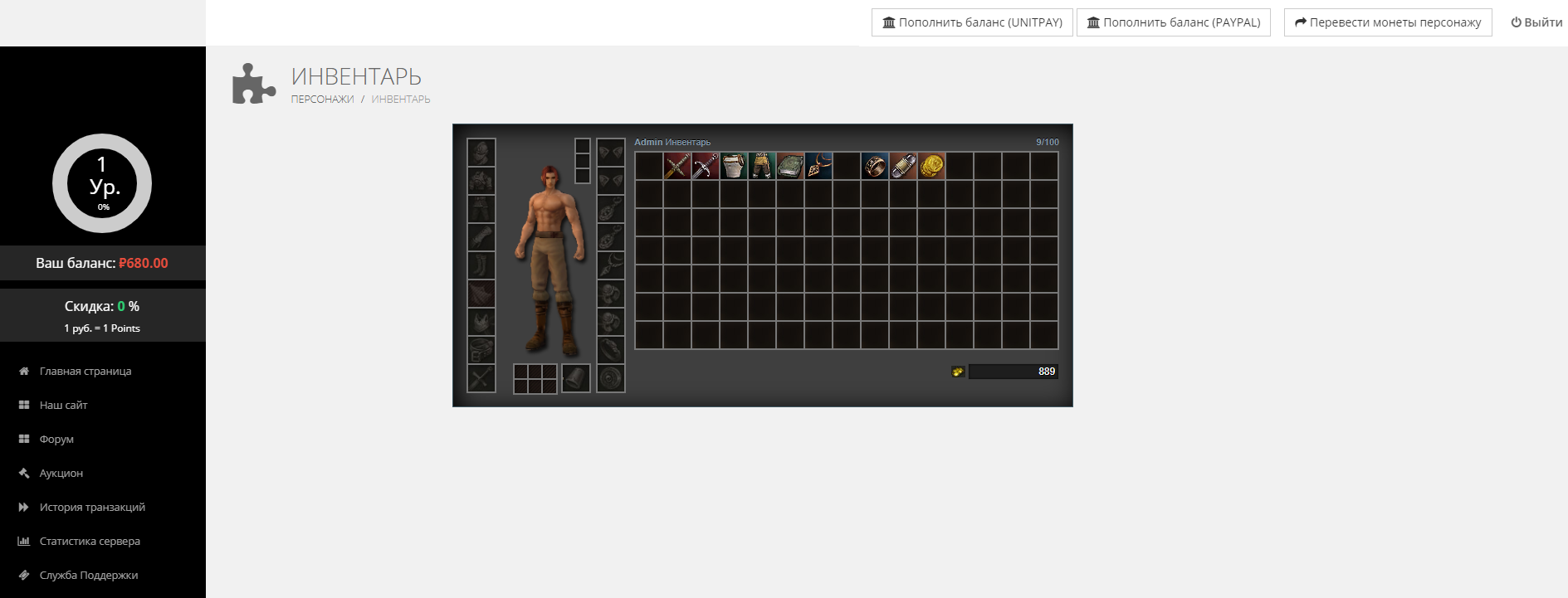Viewport: 1568px width, 598px height.
Task: Select the single sword inventory item
Action: (706, 166)
